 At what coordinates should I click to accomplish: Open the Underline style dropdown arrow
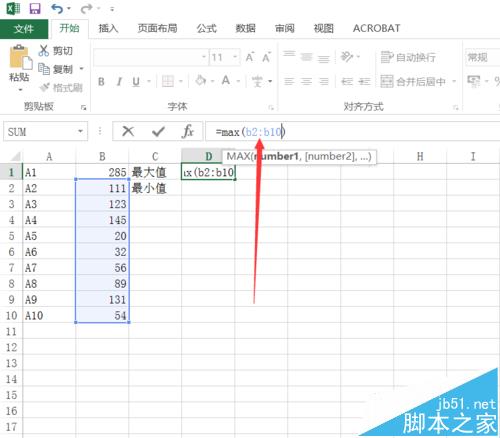149,81
